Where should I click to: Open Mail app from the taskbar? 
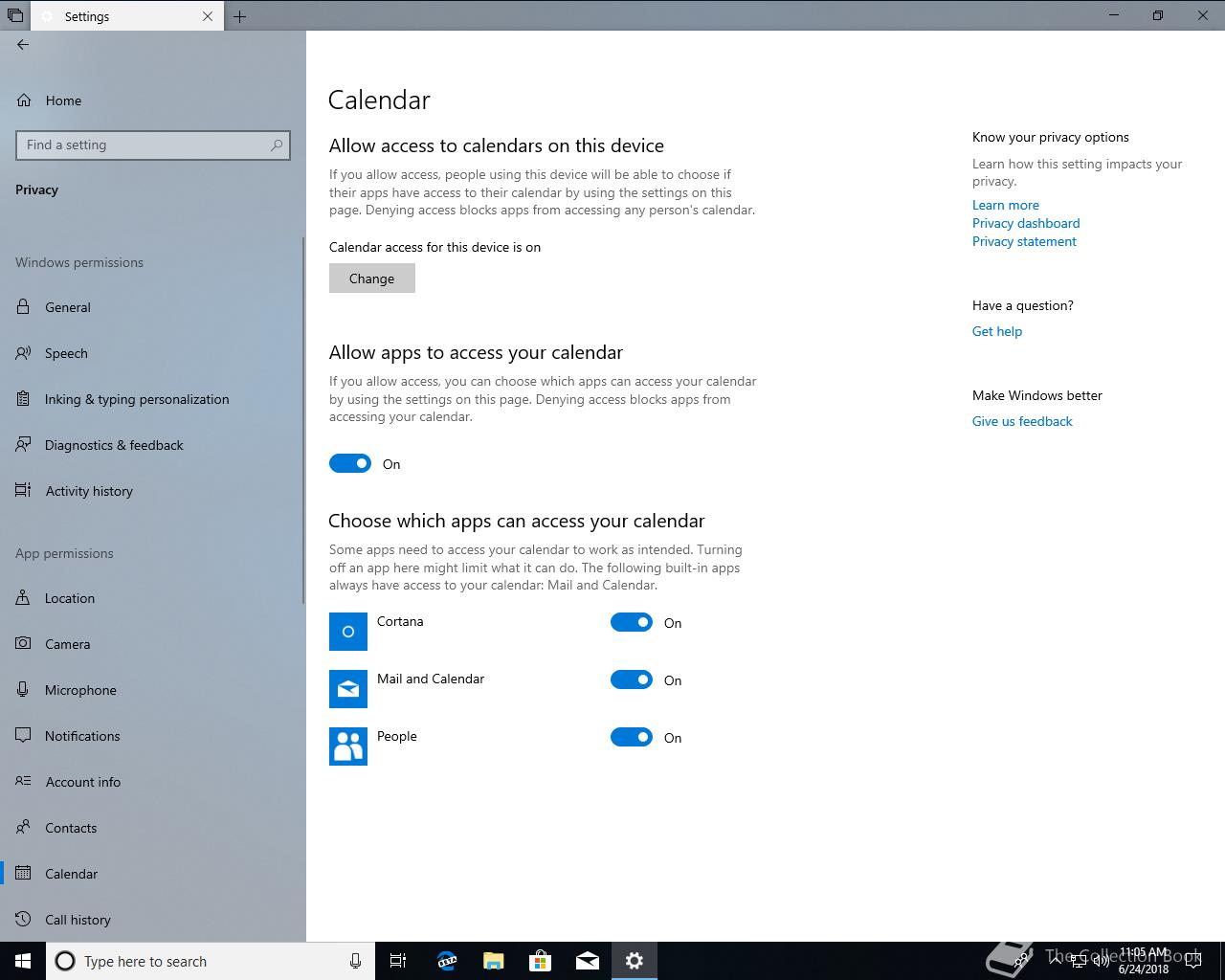(588, 961)
